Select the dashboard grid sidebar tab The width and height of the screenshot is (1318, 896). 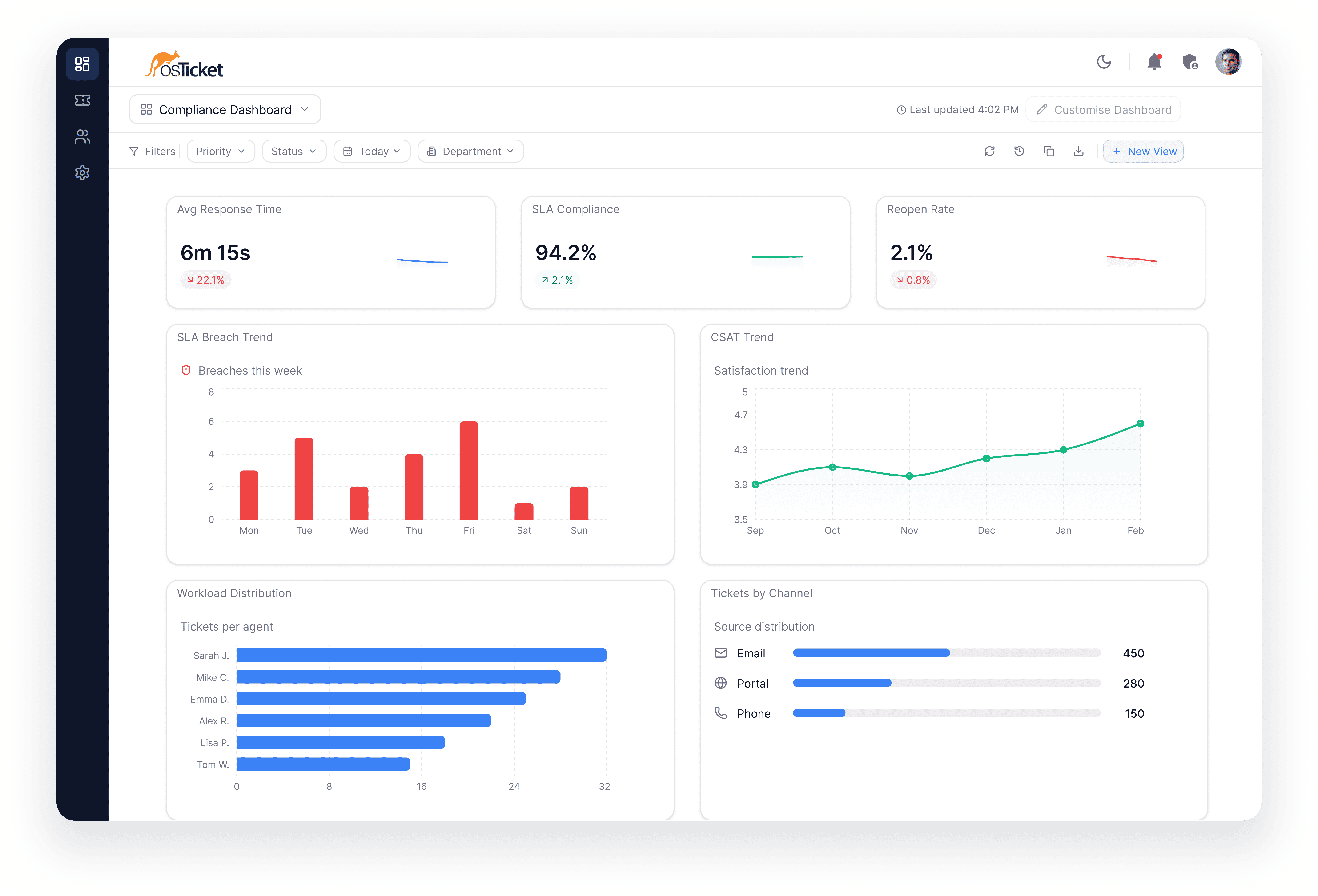(x=82, y=64)
